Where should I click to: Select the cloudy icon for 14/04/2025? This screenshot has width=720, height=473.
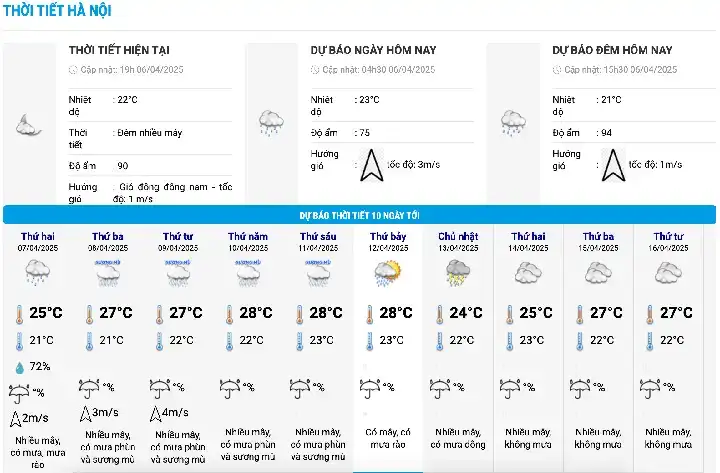click(527, 272)
